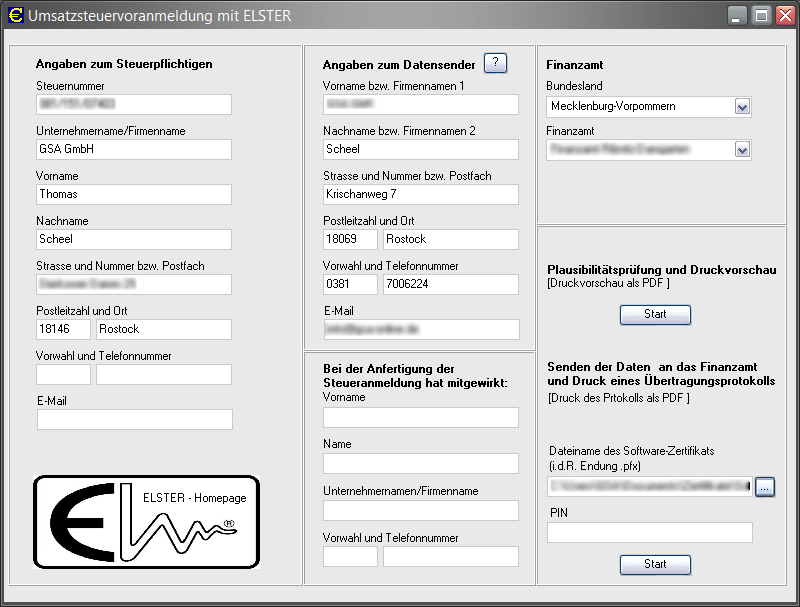Browse for the software certificate file
The height and width of the screenshot is (607, 800).
765,487
